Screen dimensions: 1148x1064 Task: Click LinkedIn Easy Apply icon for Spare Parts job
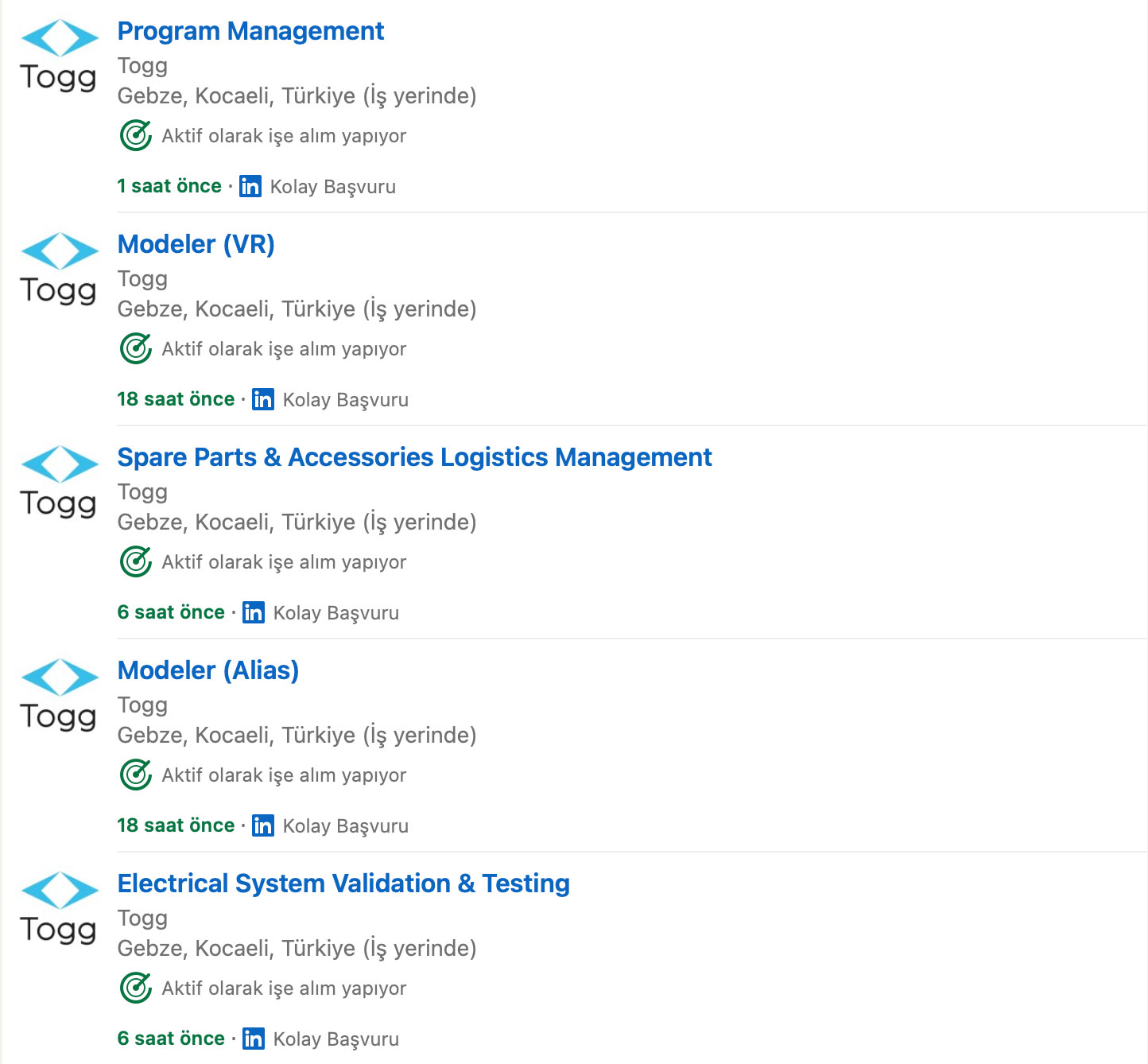click(254, 612)
